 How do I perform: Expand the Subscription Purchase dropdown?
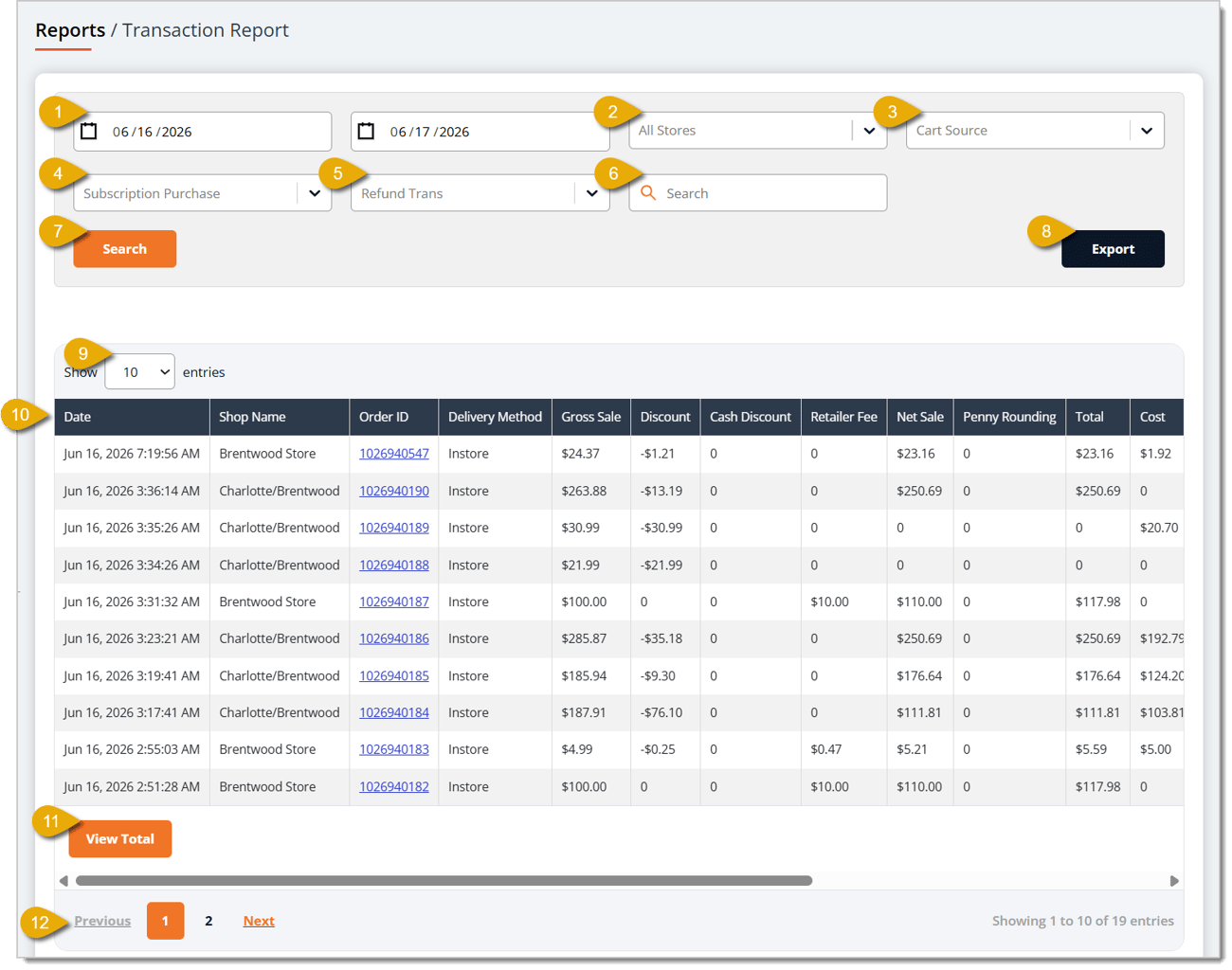coord(203,193)
